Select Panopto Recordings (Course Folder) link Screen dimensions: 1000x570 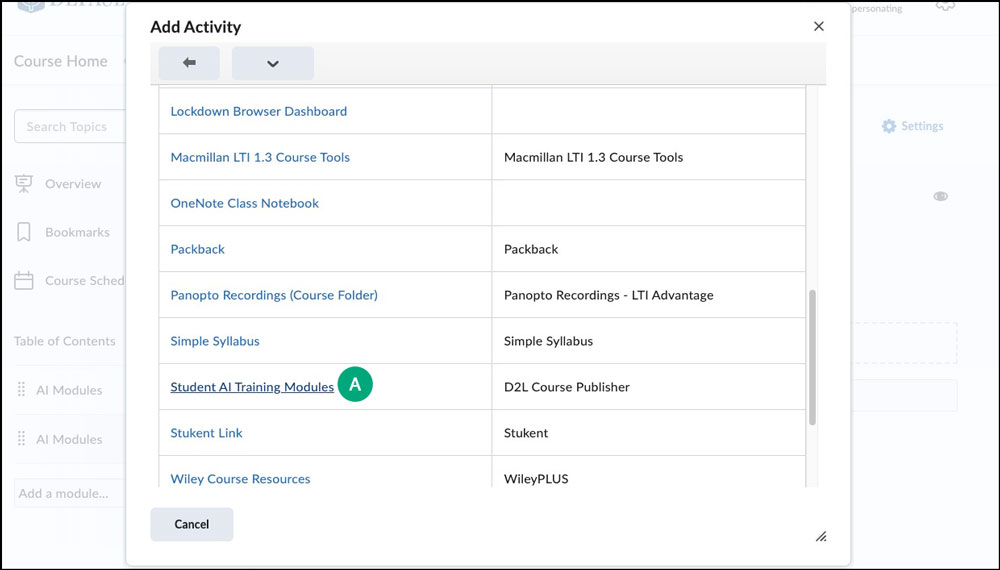[x=274, y=295]
